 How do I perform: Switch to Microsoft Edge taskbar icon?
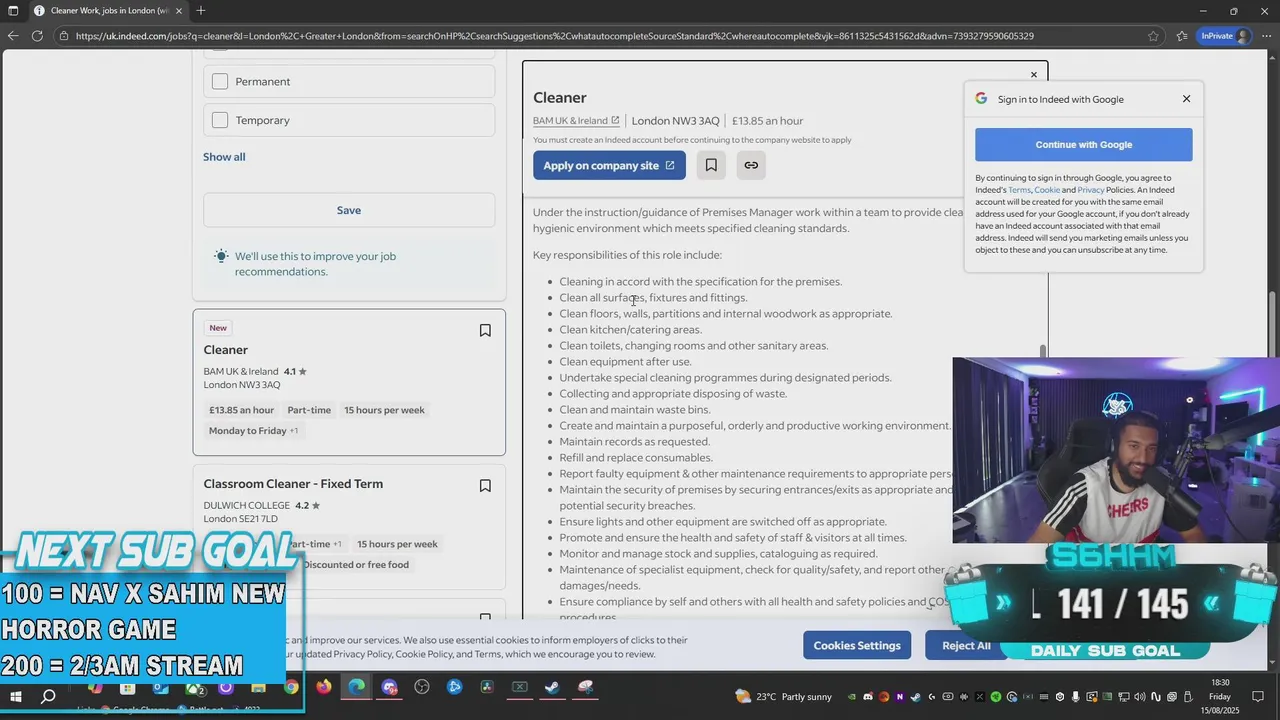[x=357, y=687]
